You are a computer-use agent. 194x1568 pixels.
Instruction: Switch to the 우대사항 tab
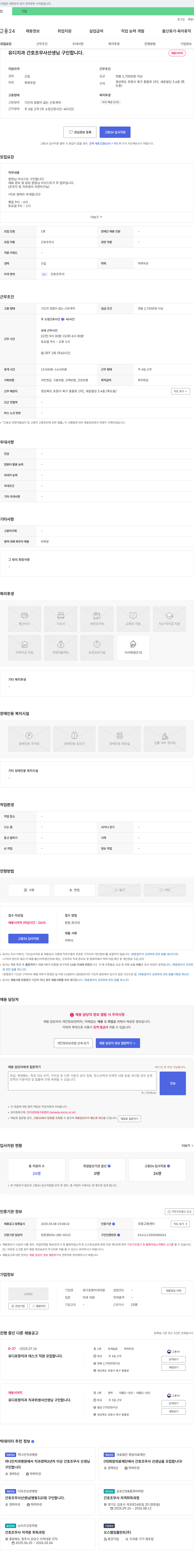click(78, 44)
